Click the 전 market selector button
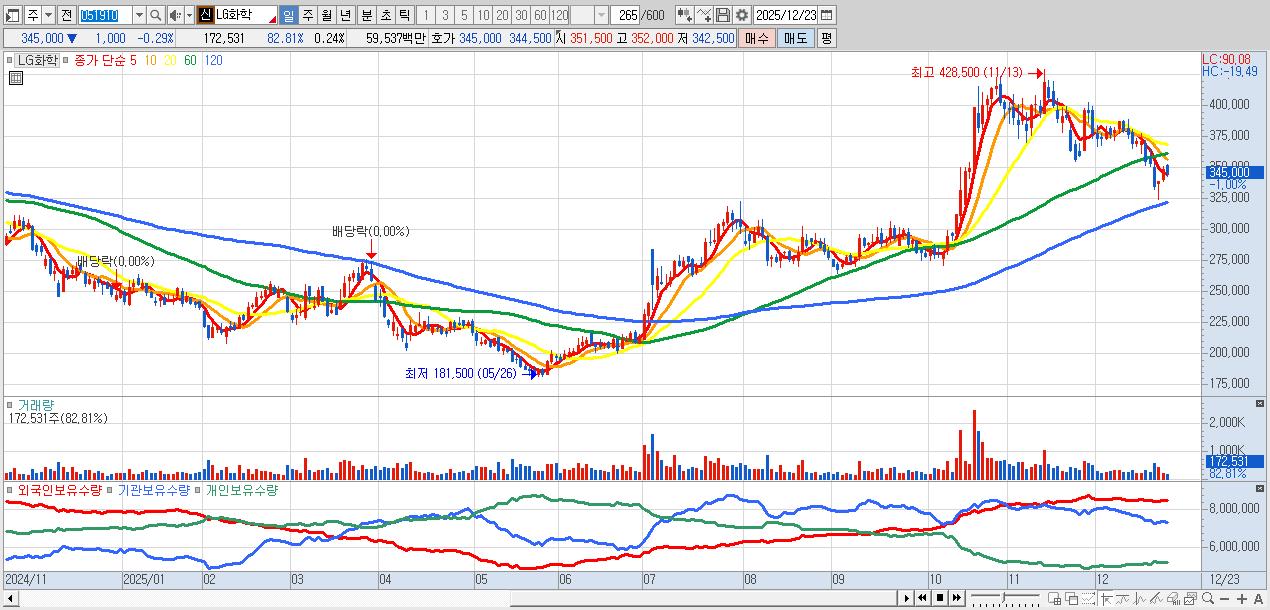1270x610 pixels. click(66, 15)
